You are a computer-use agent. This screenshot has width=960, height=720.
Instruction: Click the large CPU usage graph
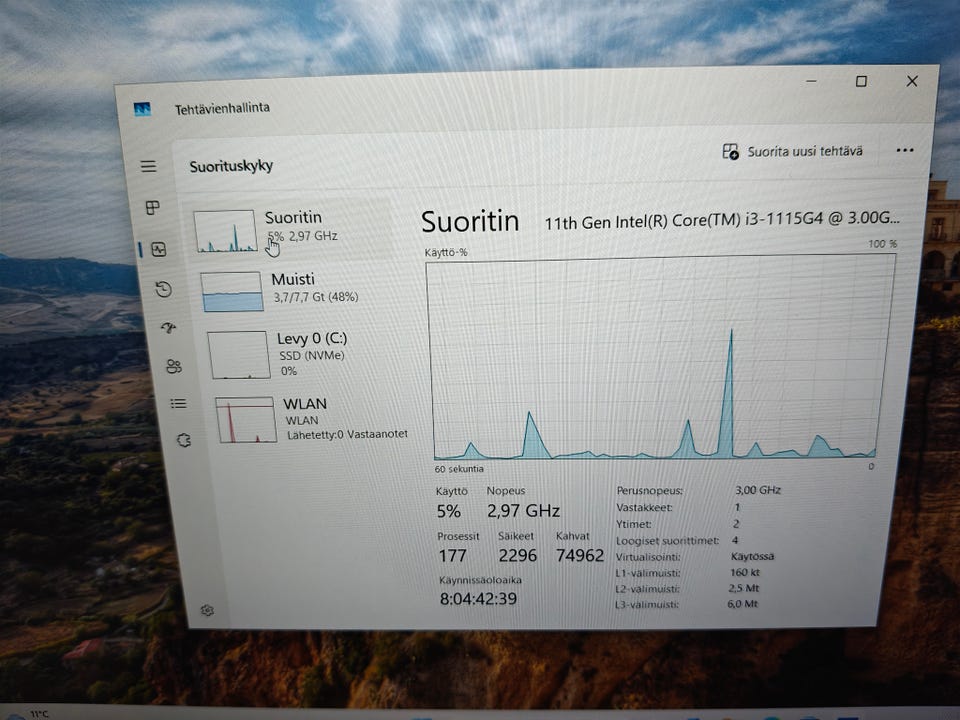click(660, 357)
